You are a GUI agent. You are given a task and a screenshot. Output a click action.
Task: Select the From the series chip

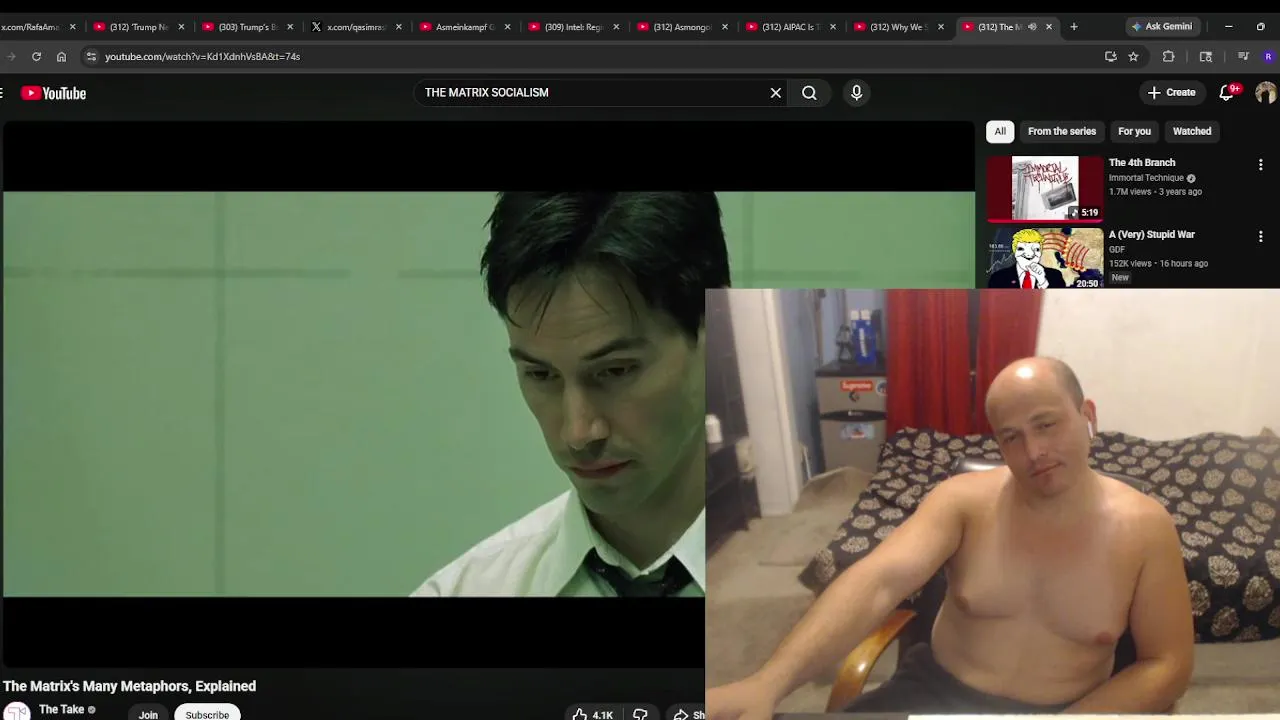point(1062,131)
